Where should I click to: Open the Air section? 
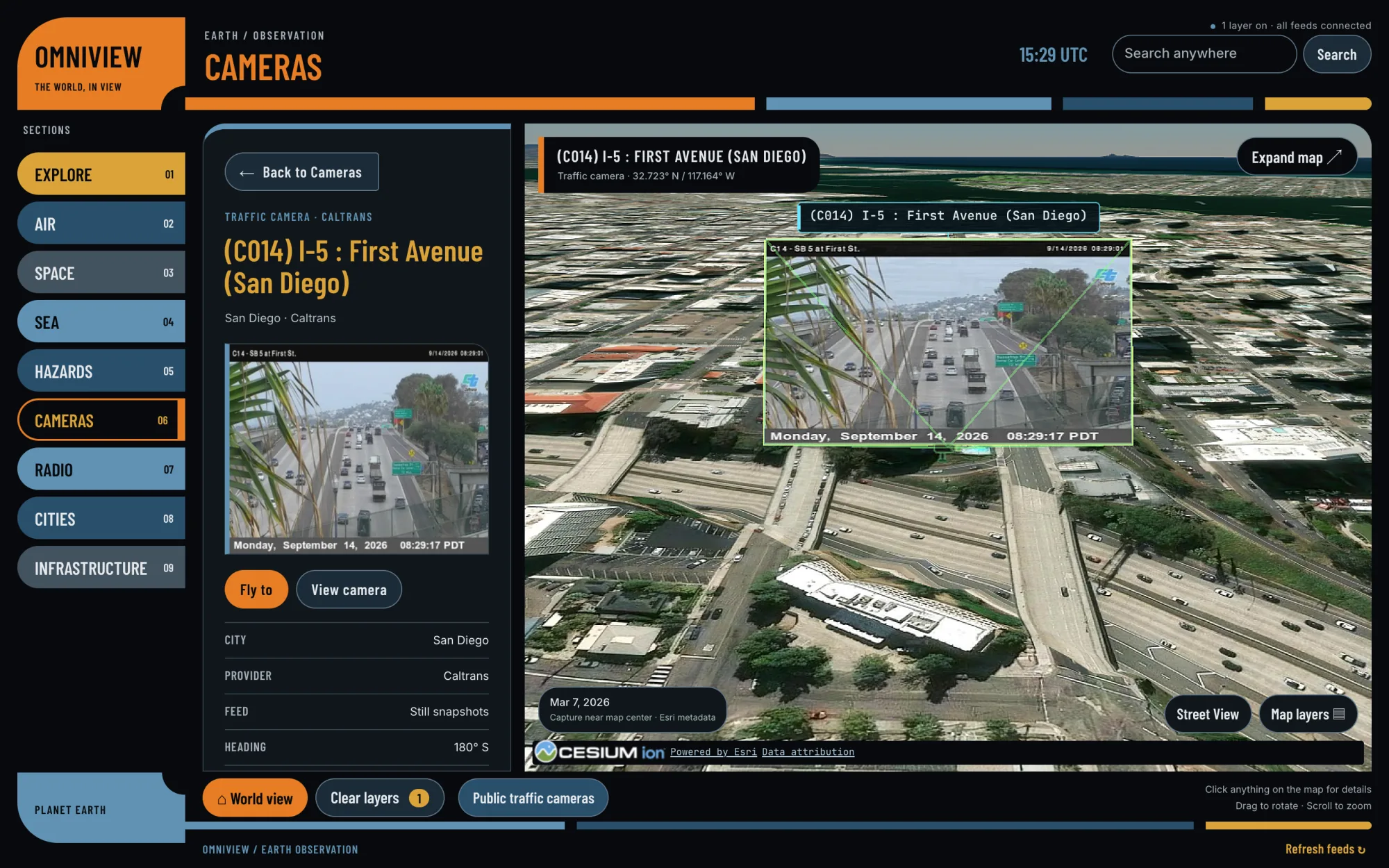tap(101, 224)
